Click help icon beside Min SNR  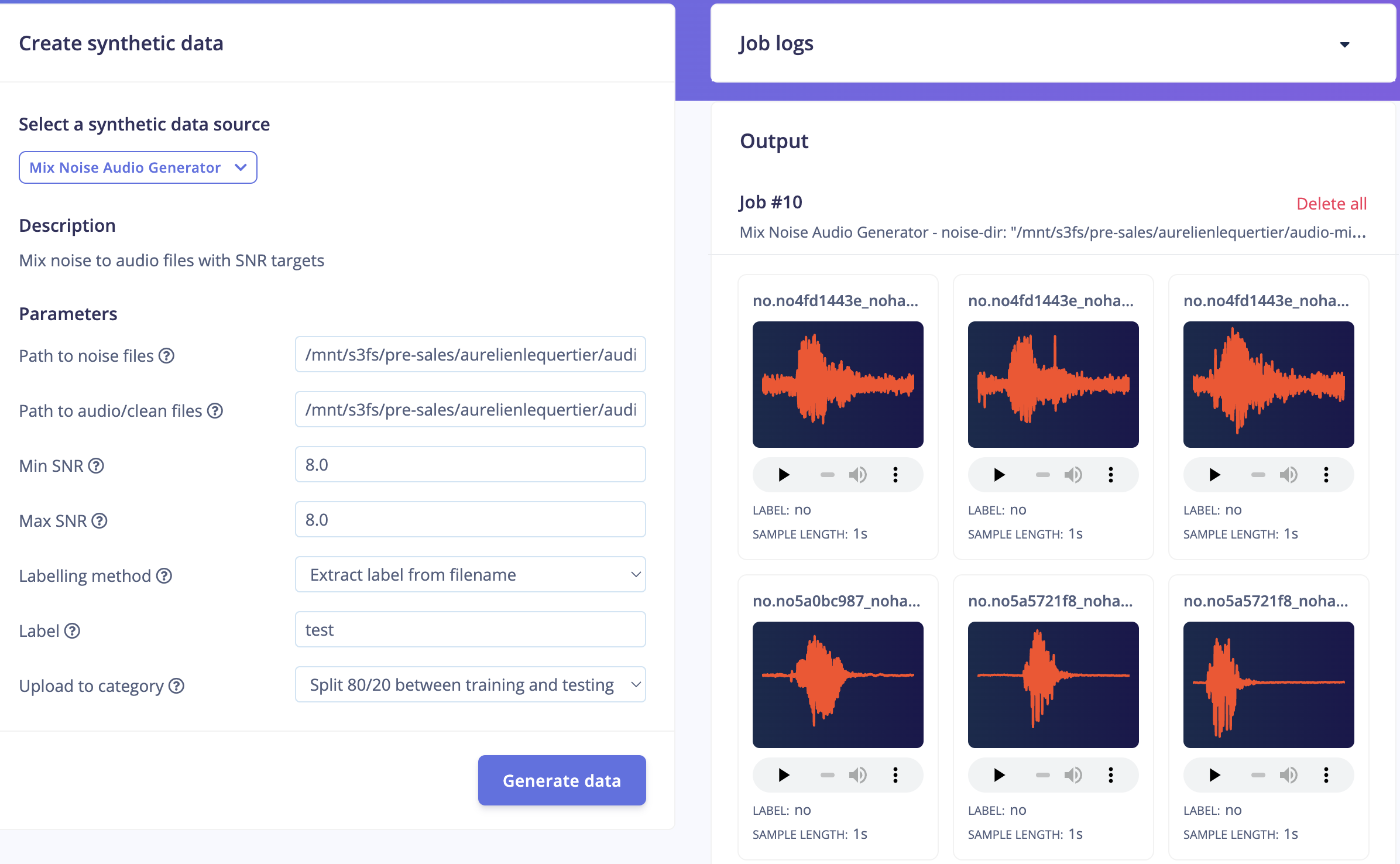96,466
